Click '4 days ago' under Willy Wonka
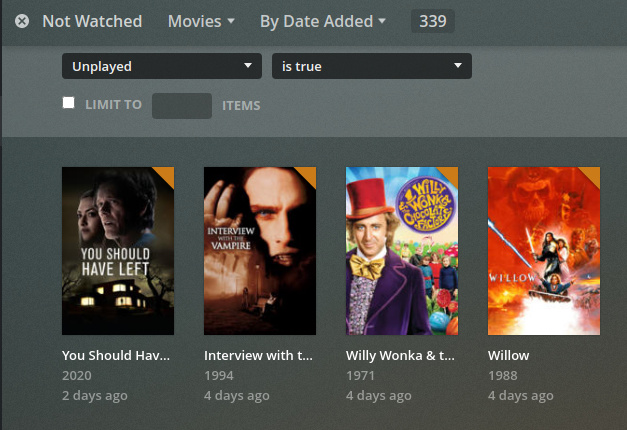 [379, 396]
